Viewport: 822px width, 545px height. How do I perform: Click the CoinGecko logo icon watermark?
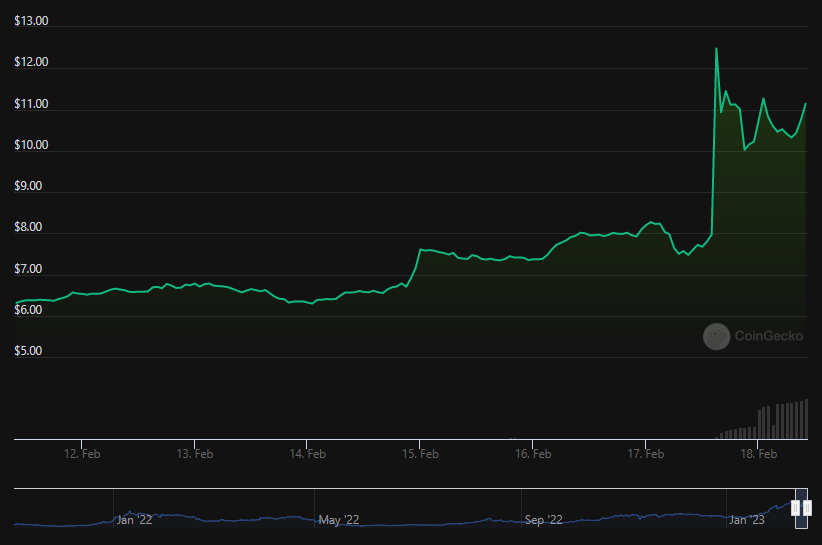(716, 337)
